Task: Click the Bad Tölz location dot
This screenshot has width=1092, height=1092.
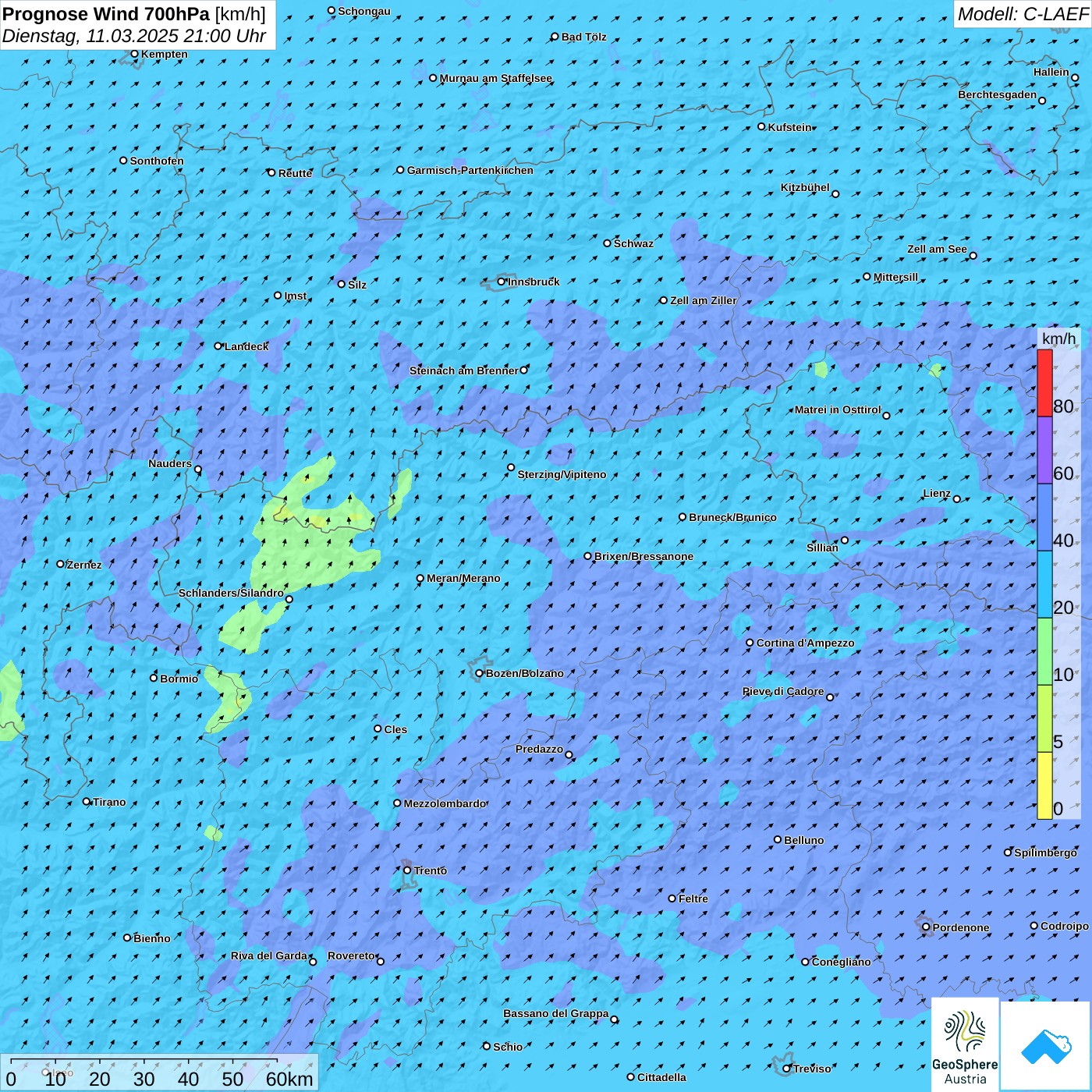Action: click(x=555, y=37)
